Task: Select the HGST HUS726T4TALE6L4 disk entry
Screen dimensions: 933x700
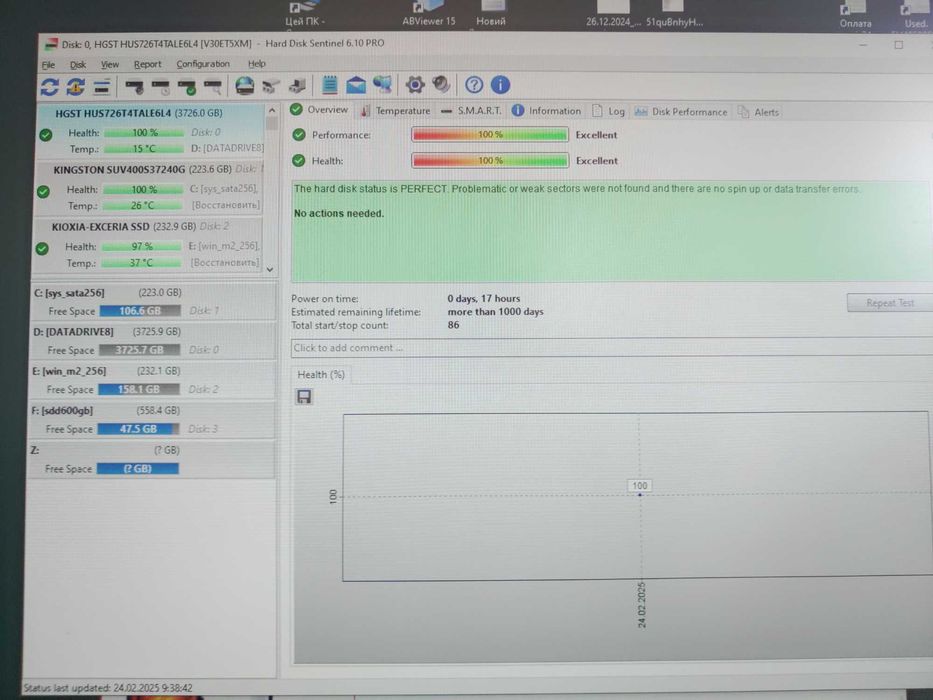Action: [x=150, y=130]
